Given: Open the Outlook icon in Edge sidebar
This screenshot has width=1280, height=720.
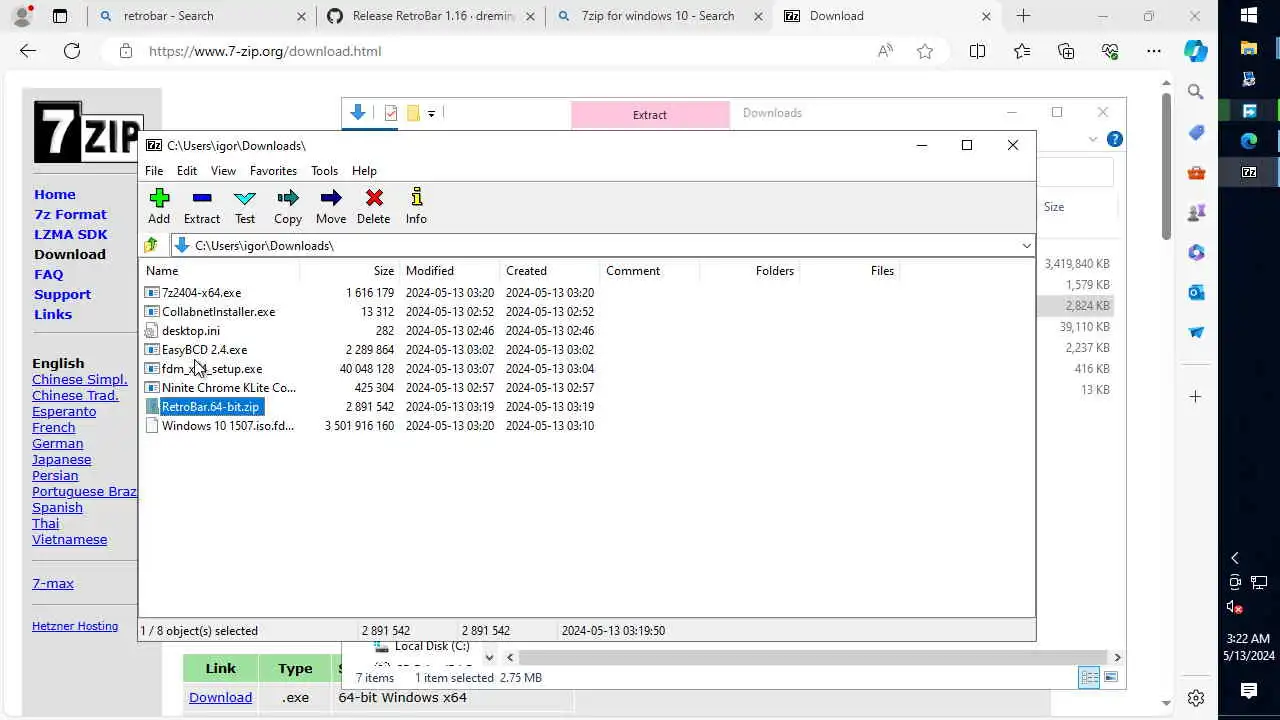Looking at the screenshot, I should [x=1196, y=292].
